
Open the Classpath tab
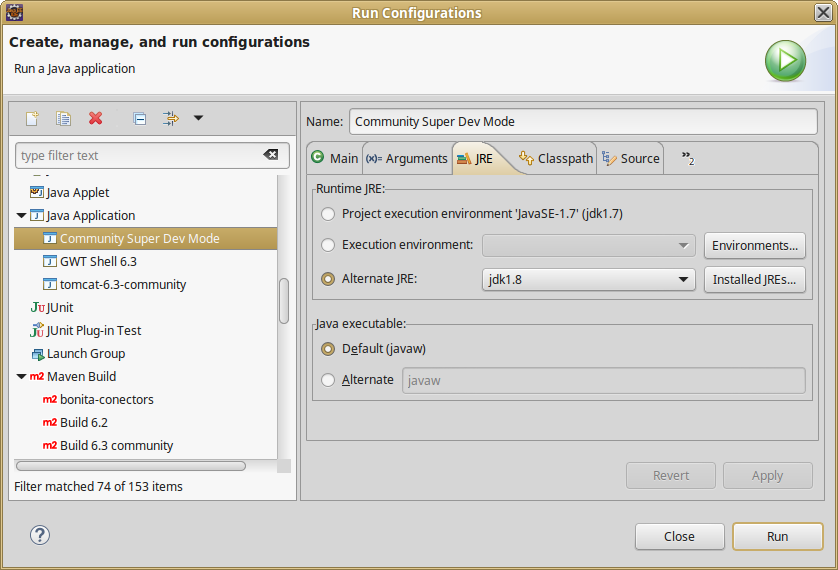pyautogui.click(x=556, y=159)
